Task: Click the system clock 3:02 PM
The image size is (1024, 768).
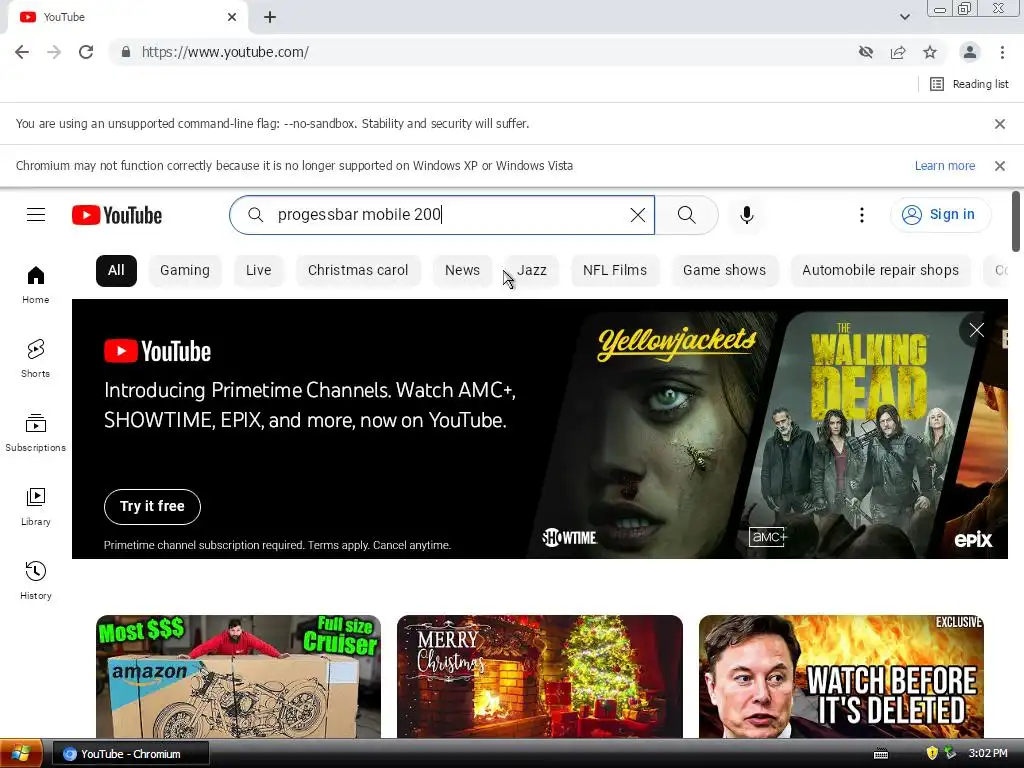Action: coord(988,754)
